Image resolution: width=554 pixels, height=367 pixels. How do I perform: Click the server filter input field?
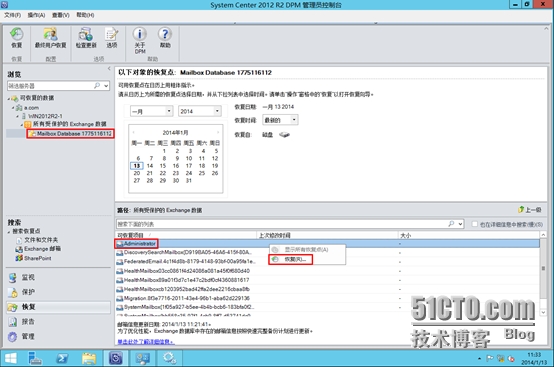(x=50, y=86)
